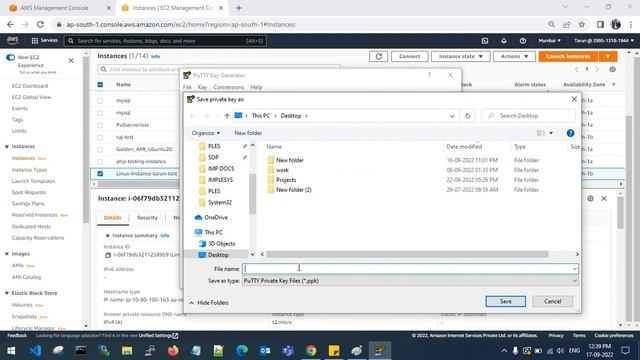Open the browser zoom magnifier icon
The image size is (640, 360).
pyautogui.click(x=551, y=24)
